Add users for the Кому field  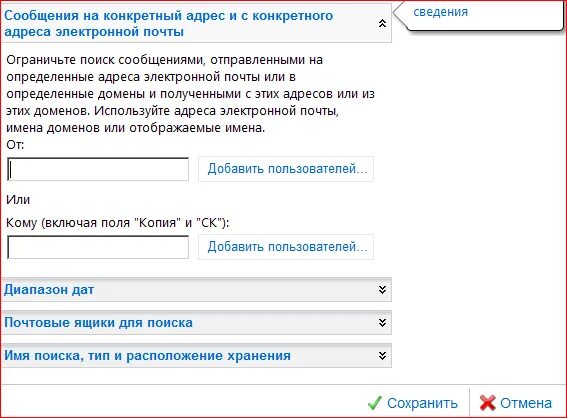(x=286, y=247)
